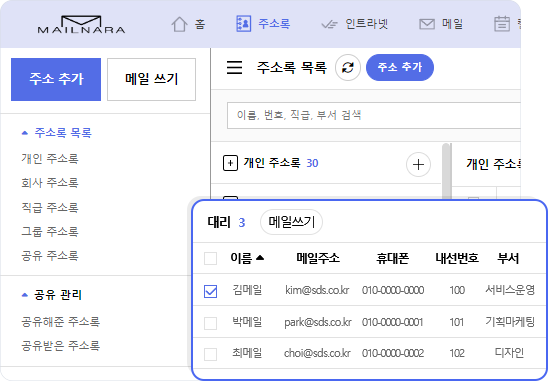Viewport: 548px width, 381px height.
Task: Open 메일 menu label
Action: point(453,24)
